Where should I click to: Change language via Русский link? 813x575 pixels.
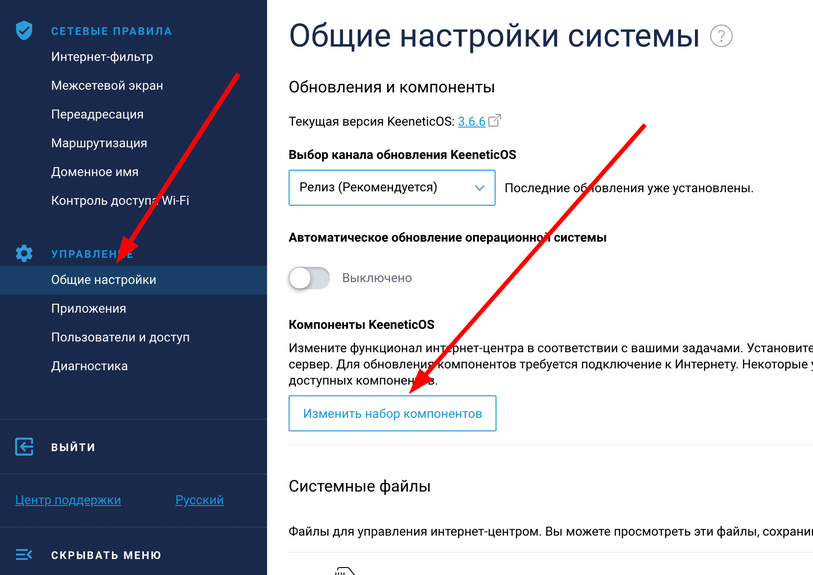point(199,500)
